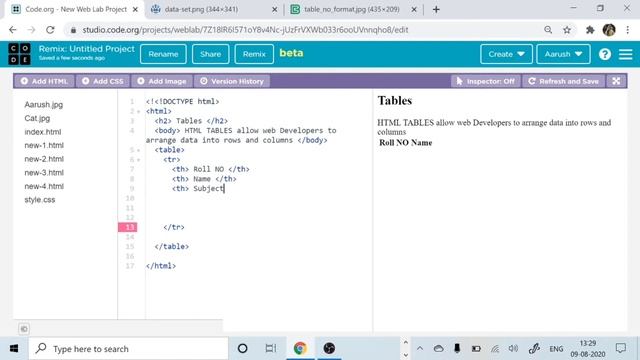Toggle fullscreen preview icon
Screen dimensions: 640x360
(616, 81)
